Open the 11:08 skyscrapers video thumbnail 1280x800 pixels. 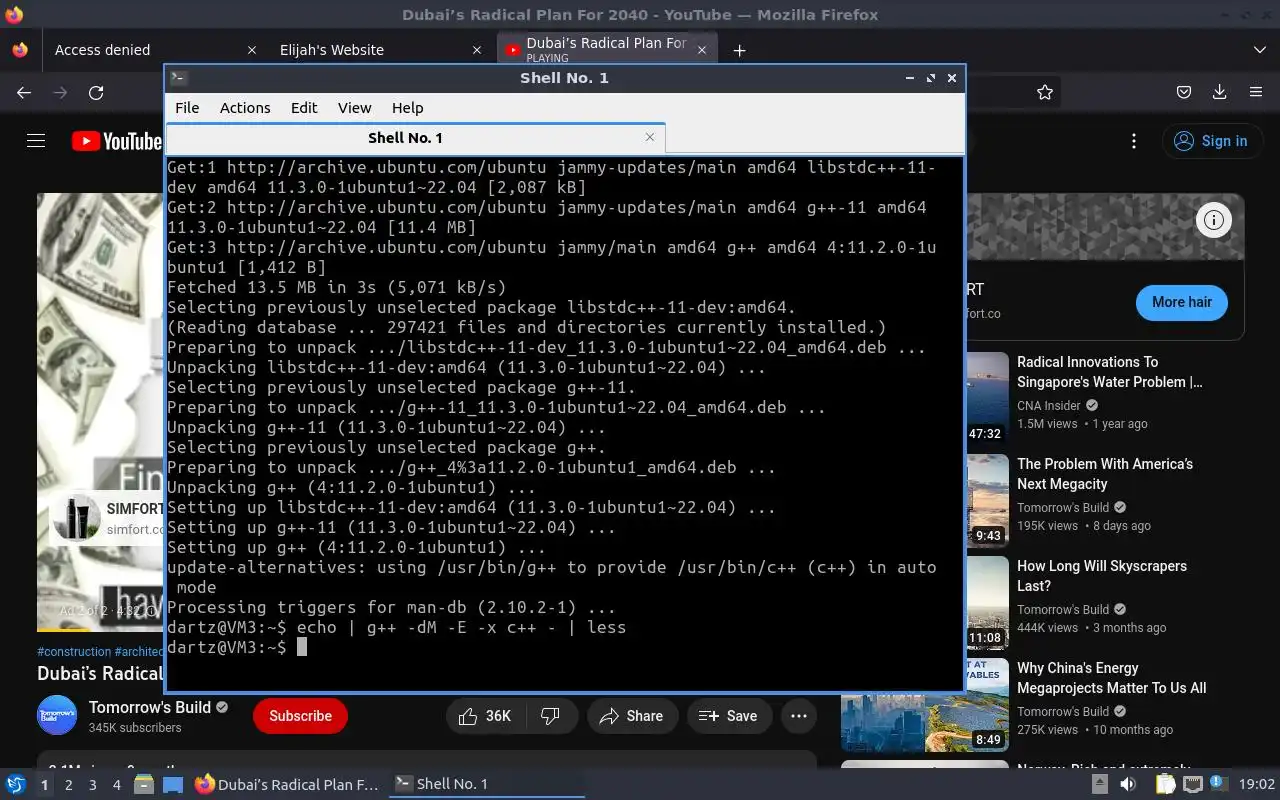(986, 602)
